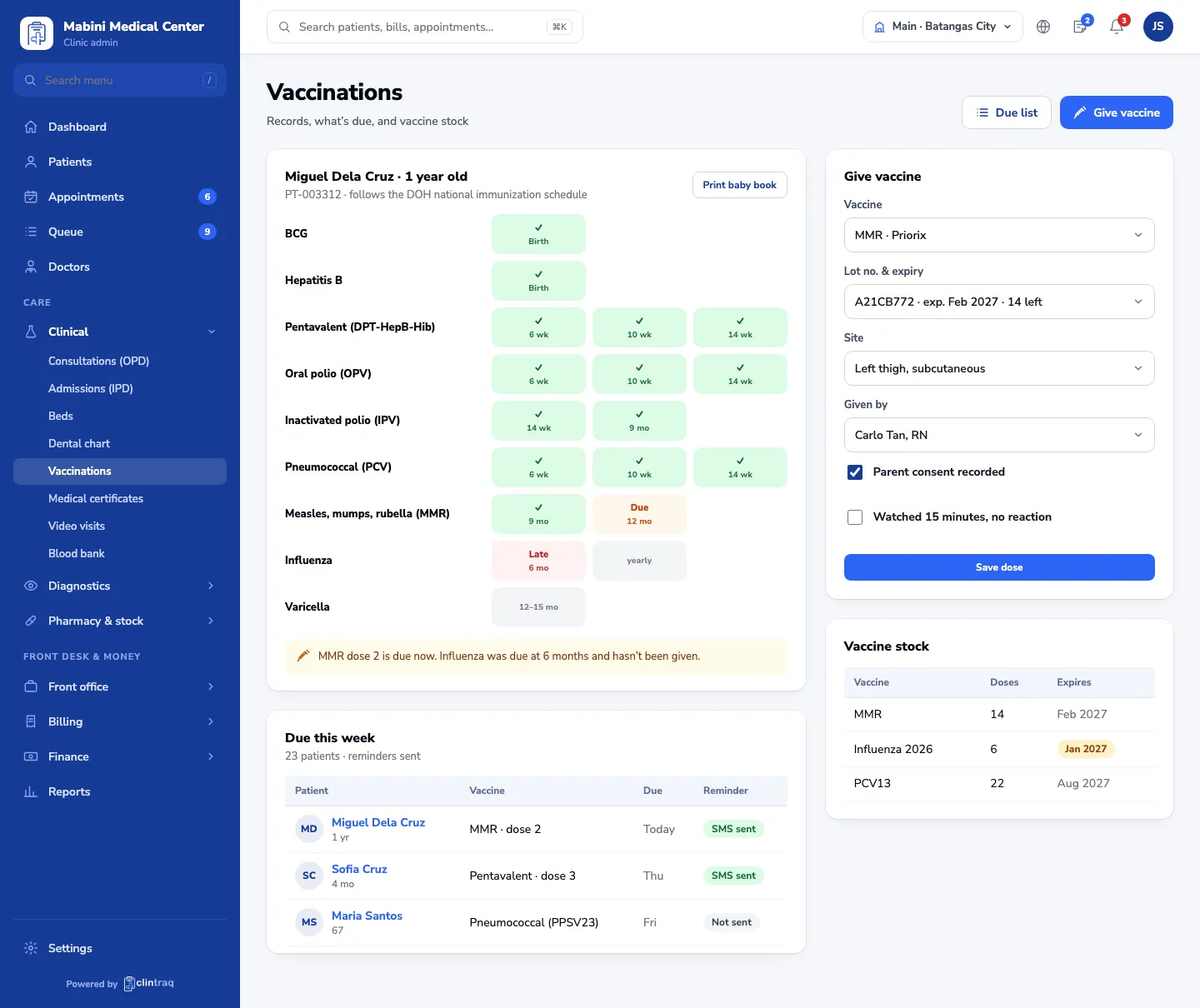
Task: Open the Main · Batangas City branch selector
Action: pyautogui.click(x=942, y=27)
